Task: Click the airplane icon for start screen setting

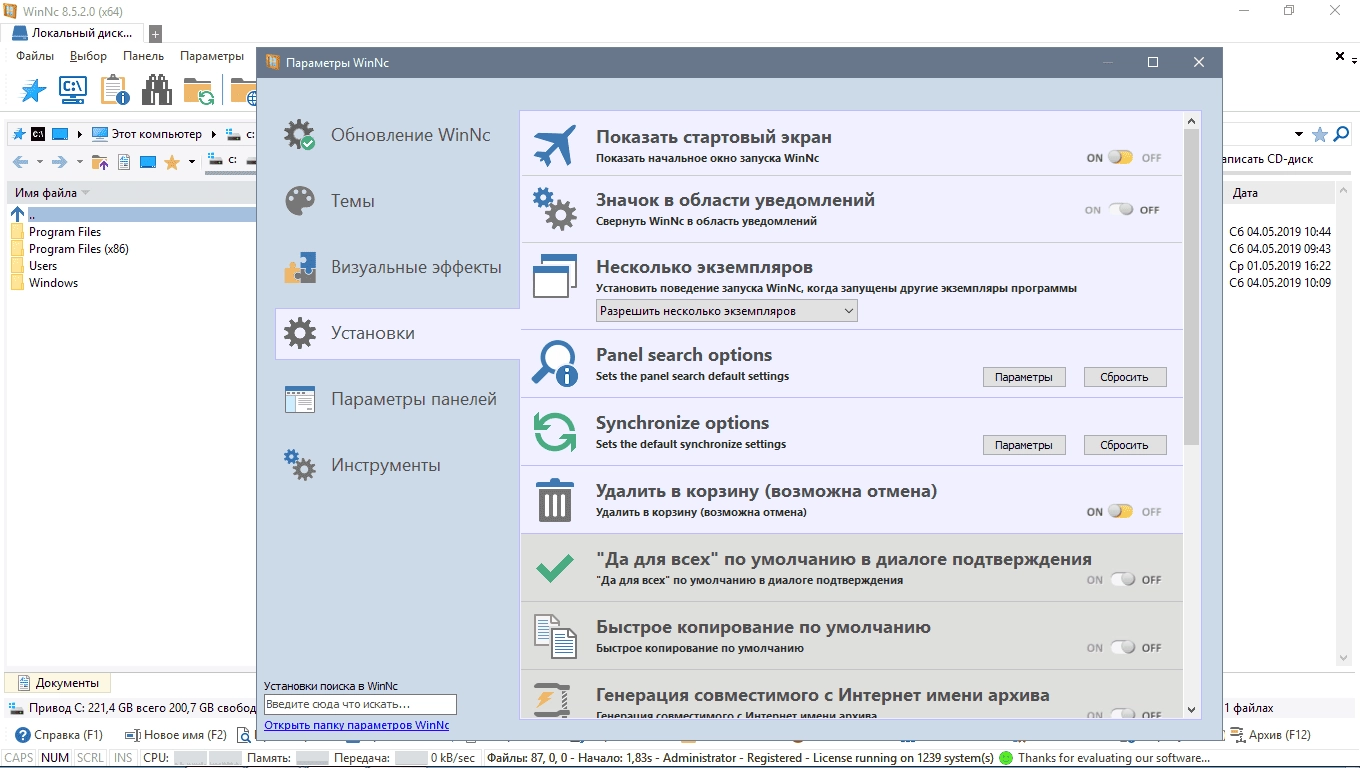Action: coord(555,146)
